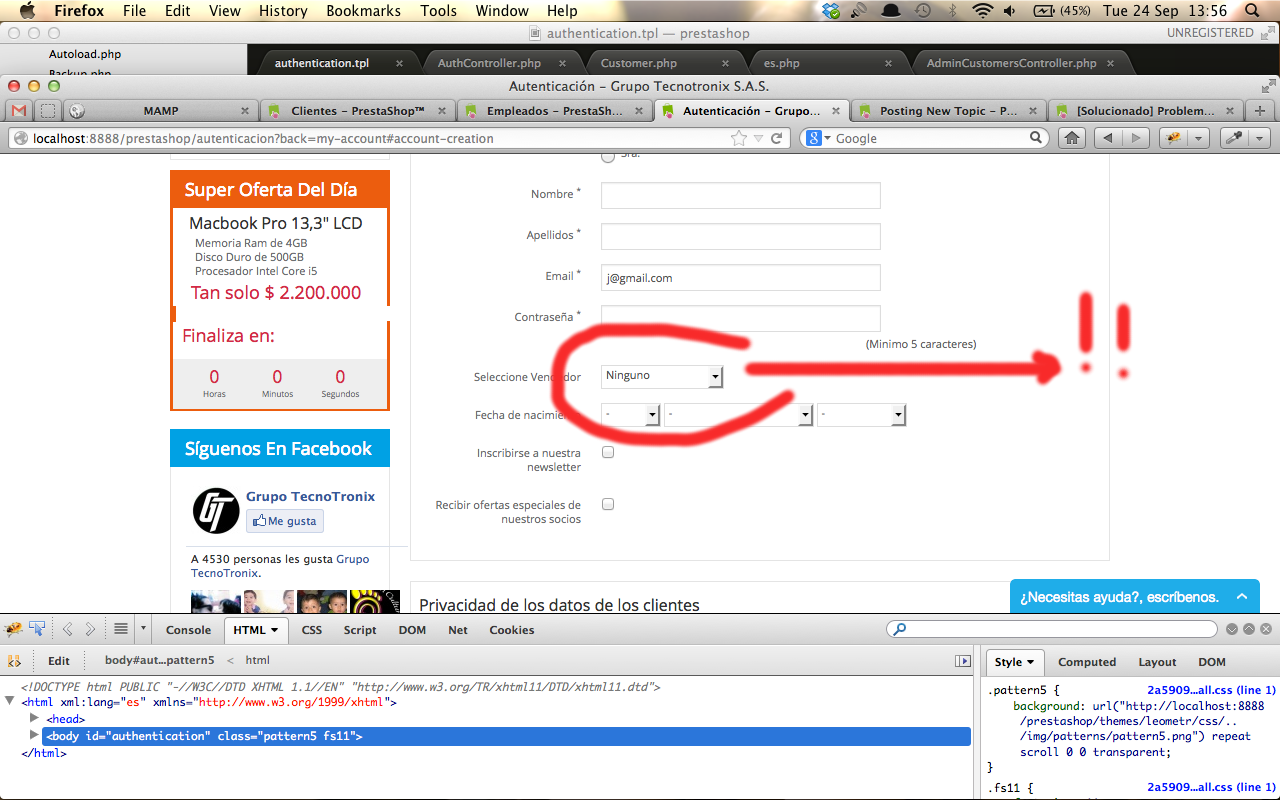Viewport: 1280px width, 800px height.
Task: Open the Firebug command line list icon
Action: coord(121,629)
